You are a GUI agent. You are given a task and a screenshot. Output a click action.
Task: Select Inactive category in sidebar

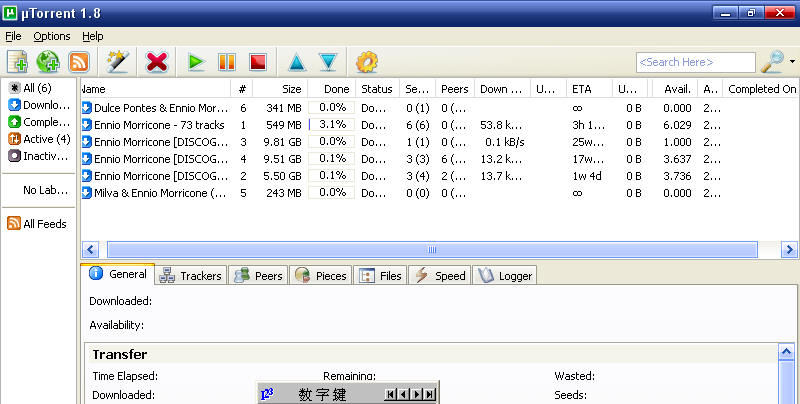coord(38,156)
